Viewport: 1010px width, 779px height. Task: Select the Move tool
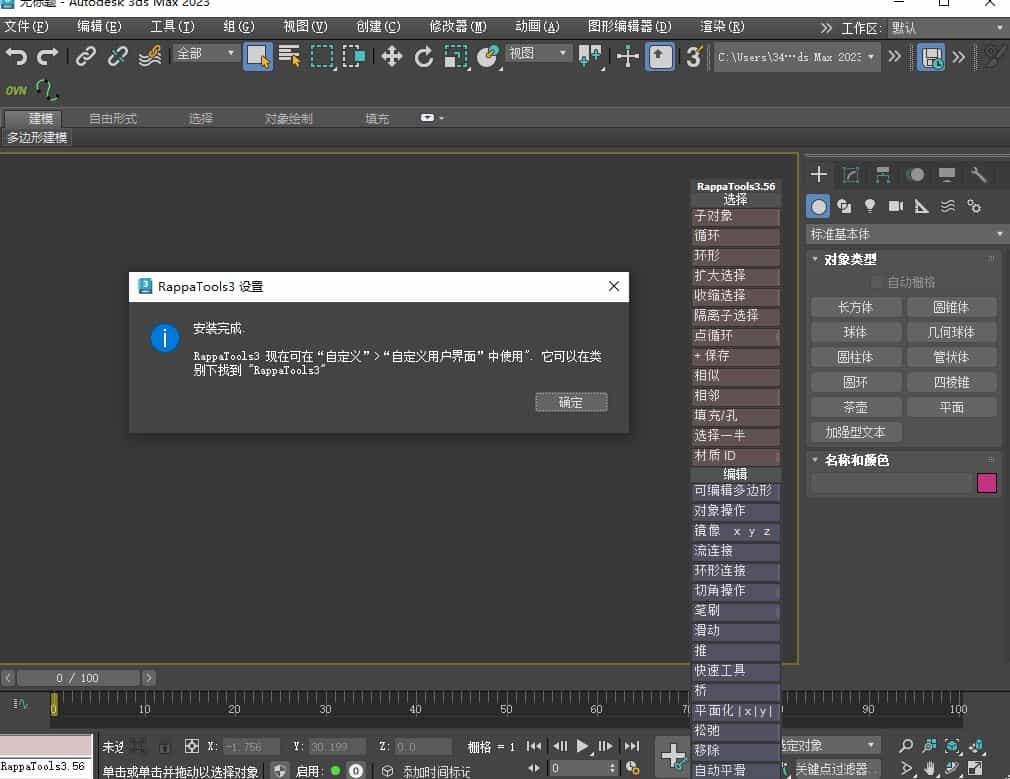click(392, 57)
